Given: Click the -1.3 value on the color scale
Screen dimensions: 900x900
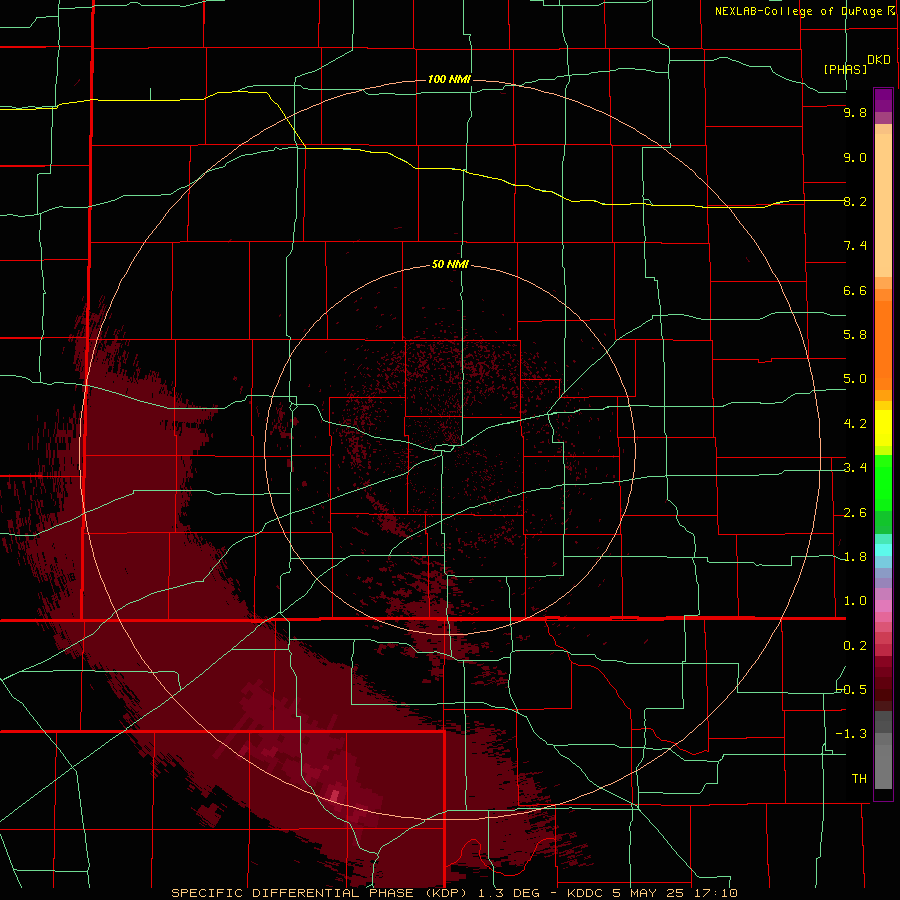Looking at the screenshot, I should click(852, 734).
